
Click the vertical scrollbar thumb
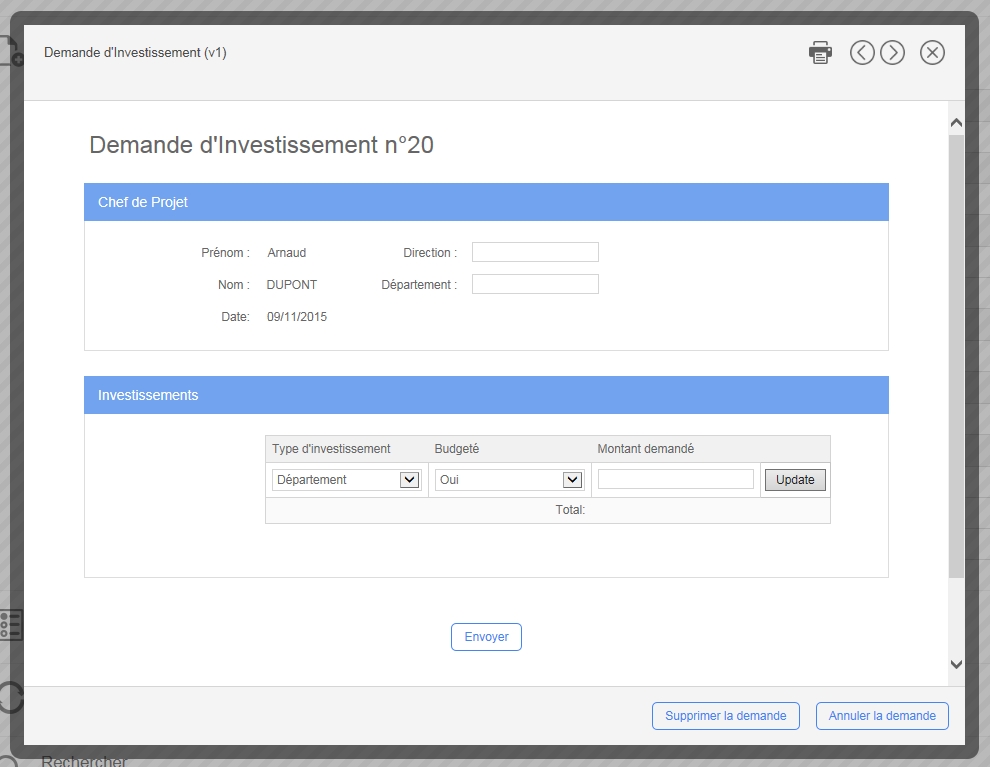(956, 350)
